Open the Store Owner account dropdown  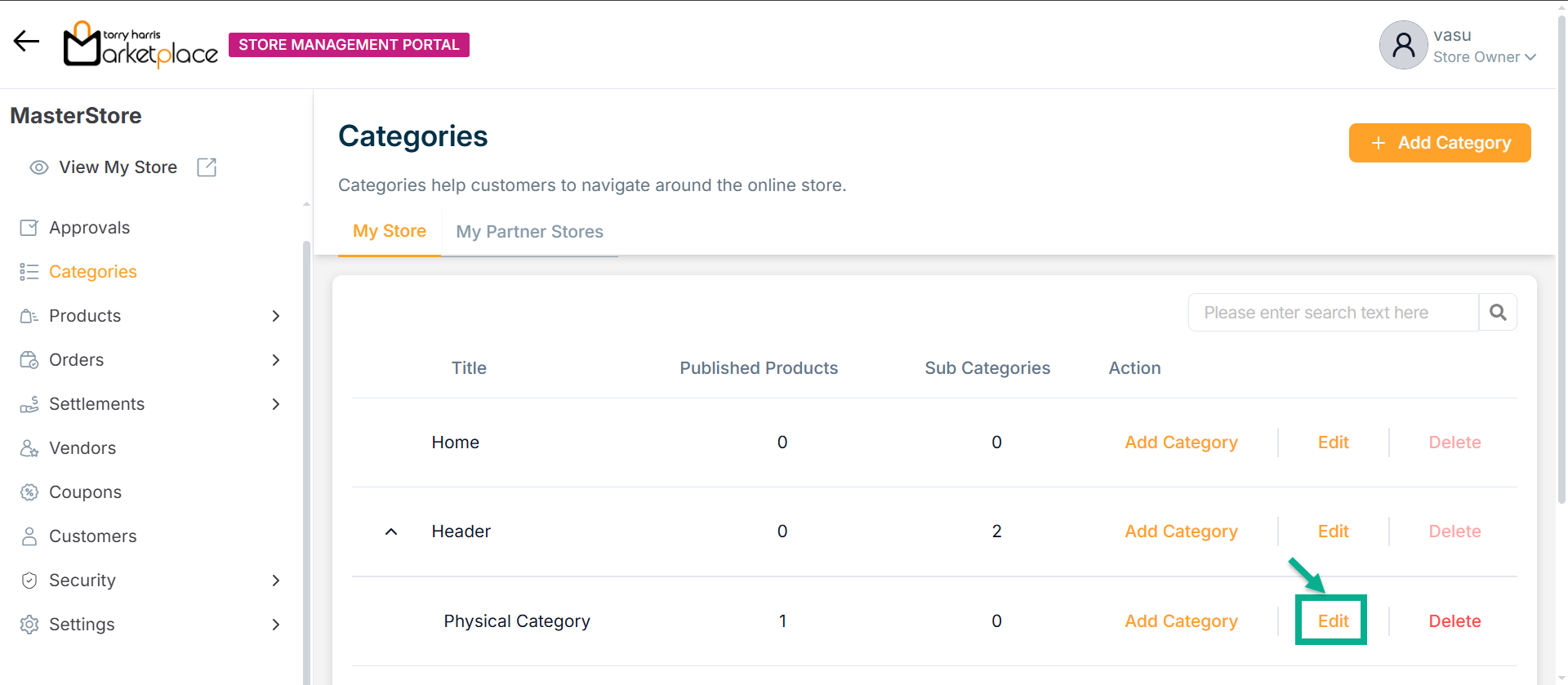tap(1530, 57)
